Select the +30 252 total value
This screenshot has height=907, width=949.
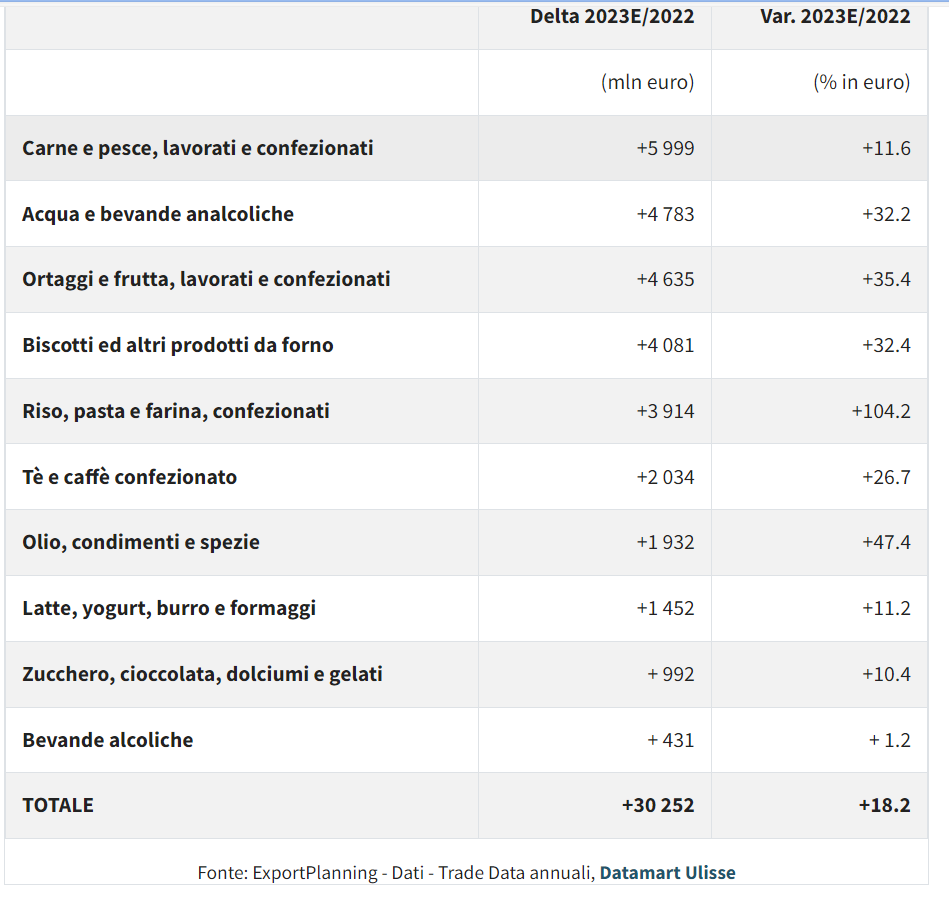[x=658, y=806]
